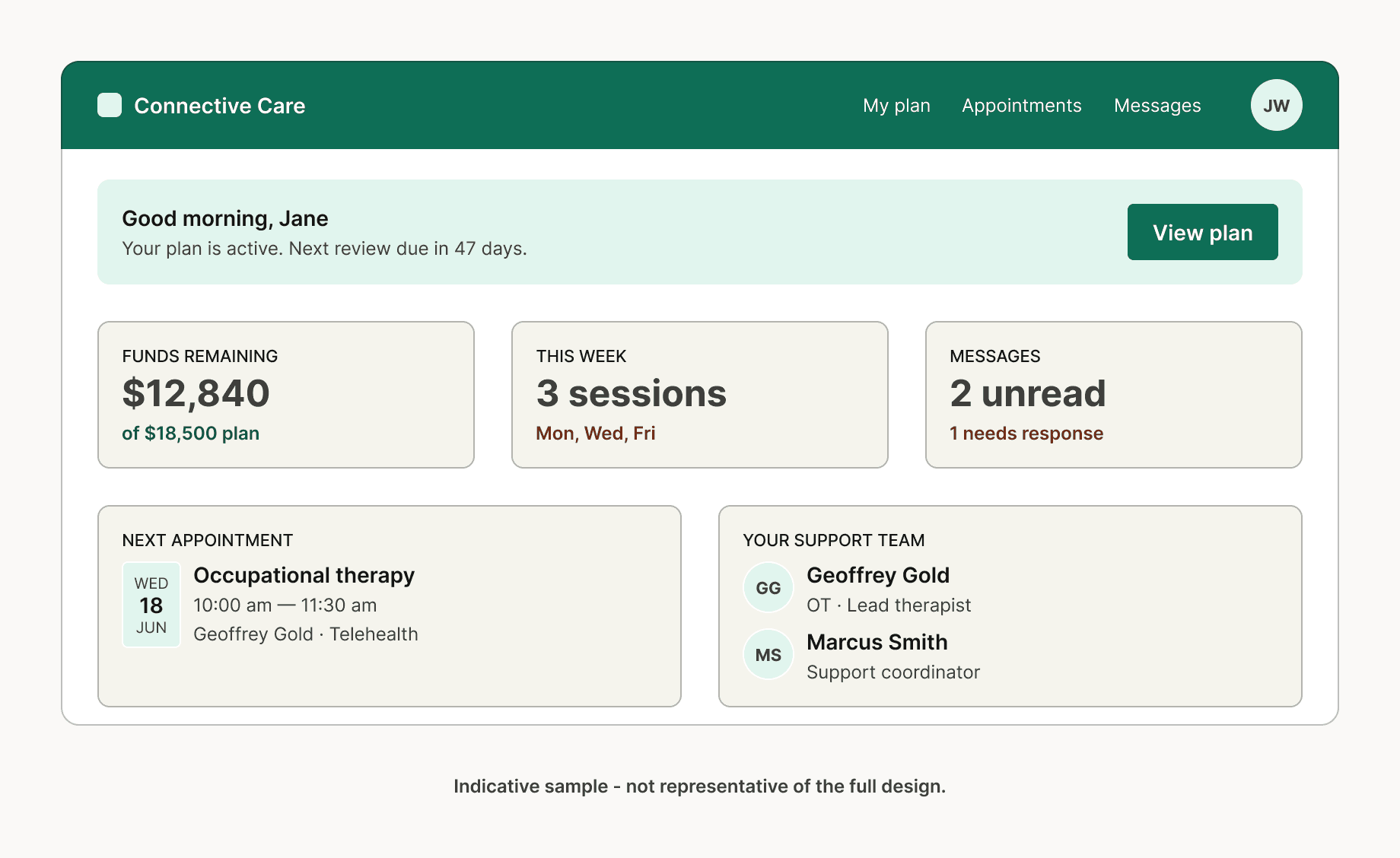The width and height of the screenshot is (1400, 858).
Task: Open the message that needs response
Action: click(x=1026, y=433)
